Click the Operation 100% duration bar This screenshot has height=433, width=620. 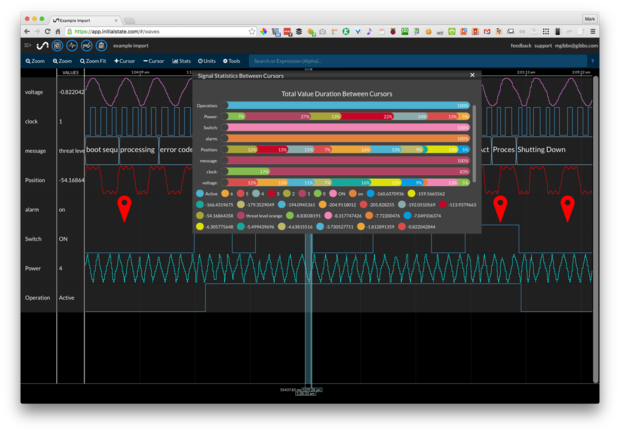(345, 106)
